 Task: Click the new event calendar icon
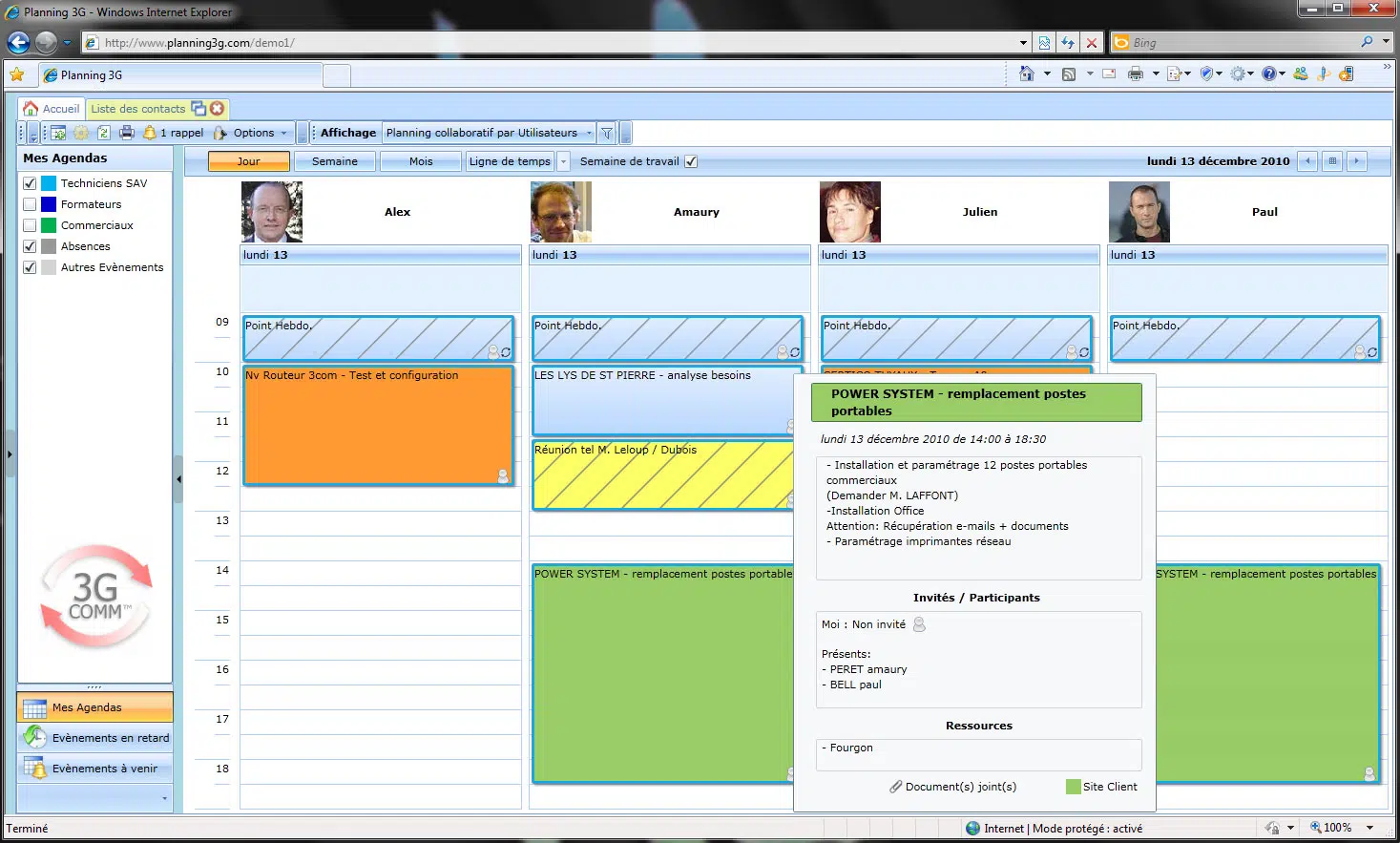58,134
